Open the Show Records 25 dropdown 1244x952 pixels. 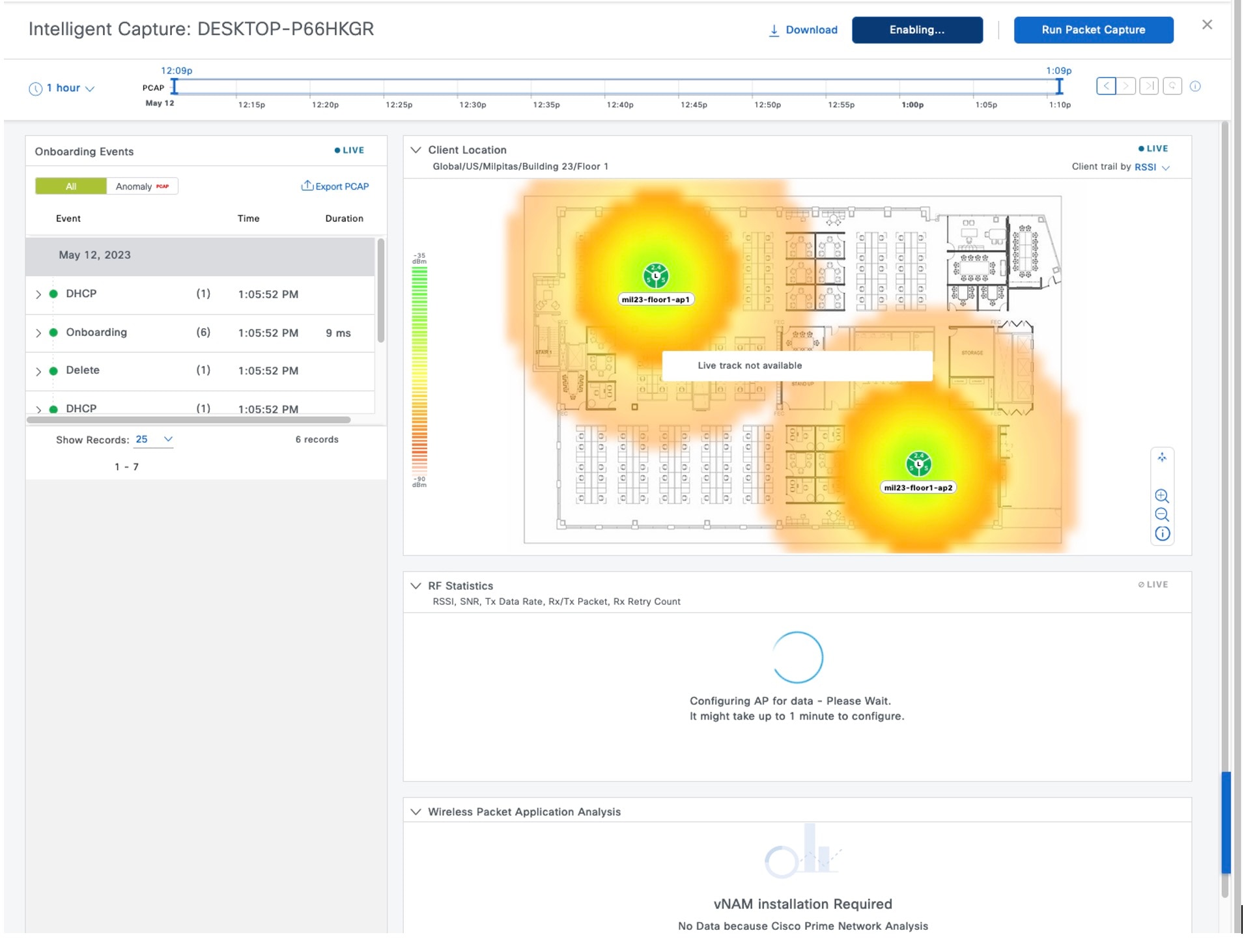[154, 440]
